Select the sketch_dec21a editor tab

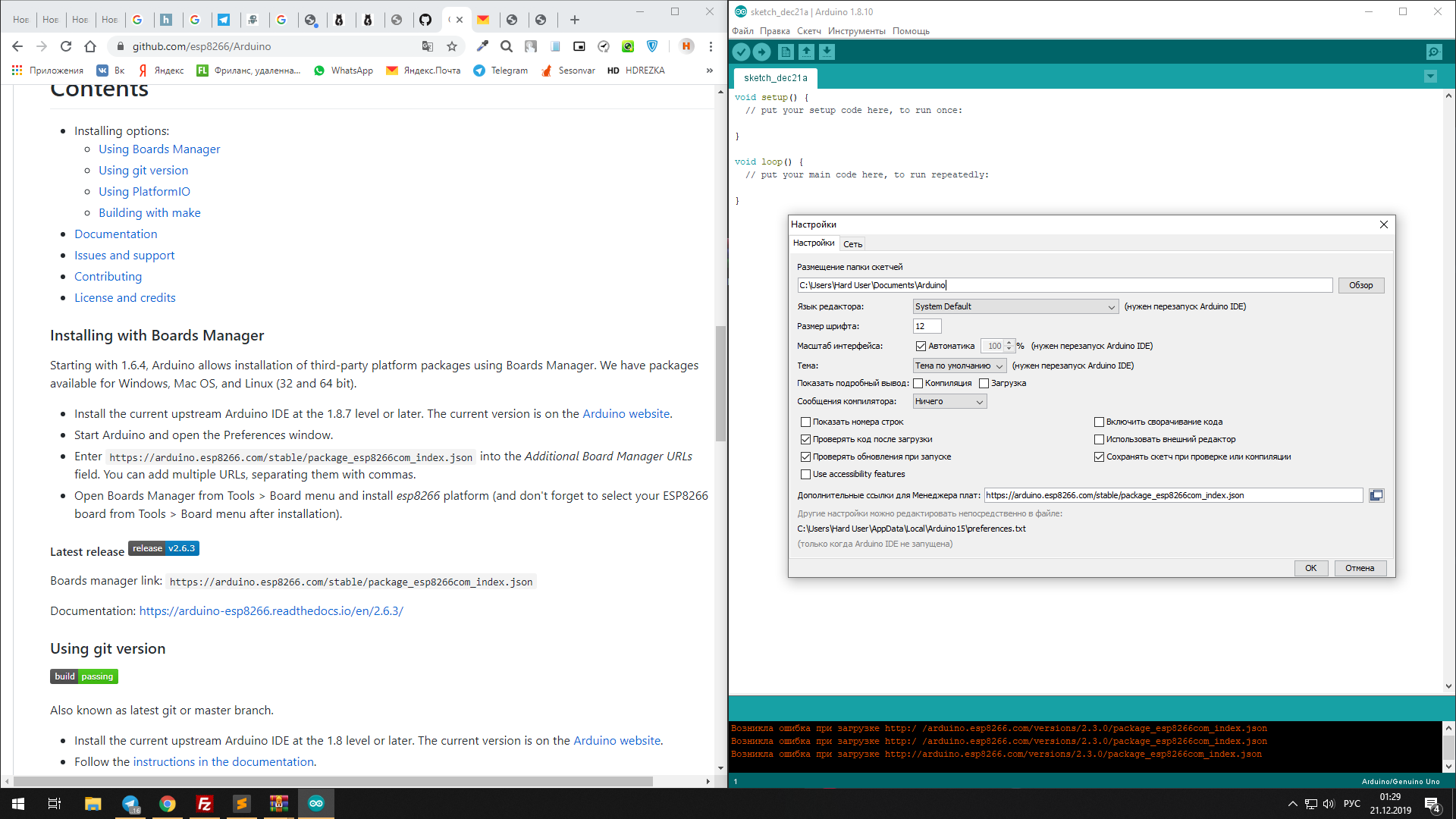point(775,78)
